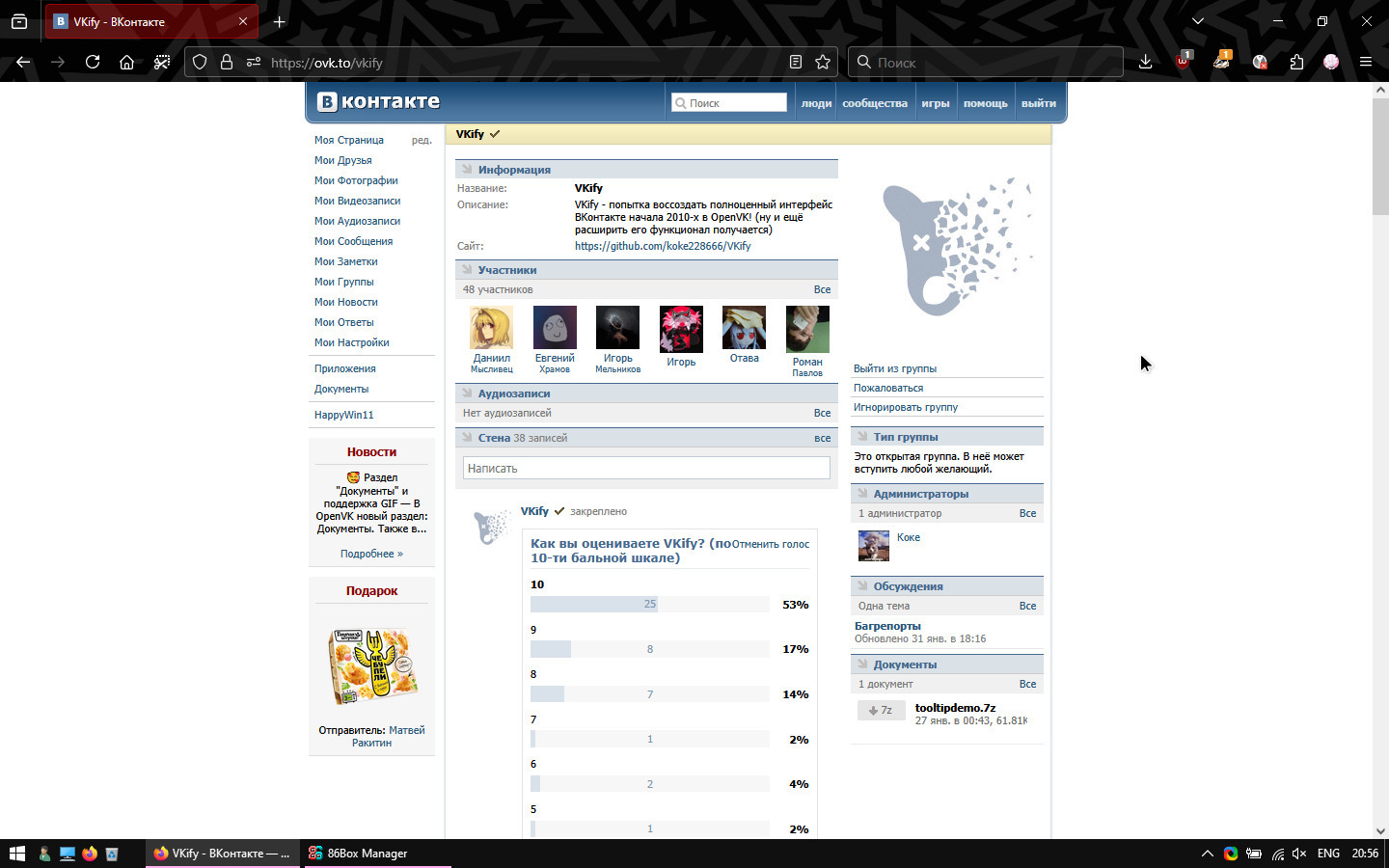Image resolution: width=1389 pixels, height=868 pixels.
Task: Report the group with Пожаловаться
Action: point(888,388)
